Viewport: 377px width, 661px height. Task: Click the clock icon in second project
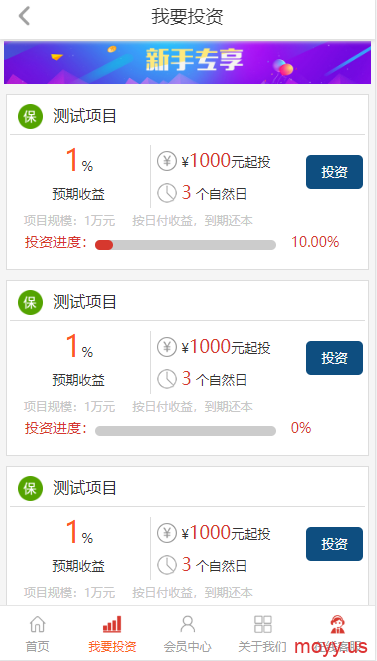pos(167,379)
